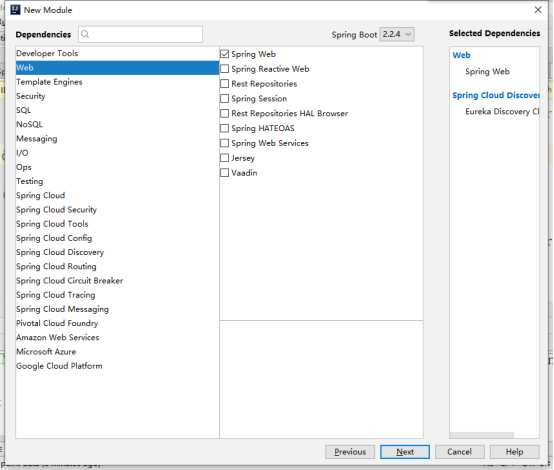Screen dimensions: 554x470
Task: Cancel the New Module wizard
Action: [460, 452]
